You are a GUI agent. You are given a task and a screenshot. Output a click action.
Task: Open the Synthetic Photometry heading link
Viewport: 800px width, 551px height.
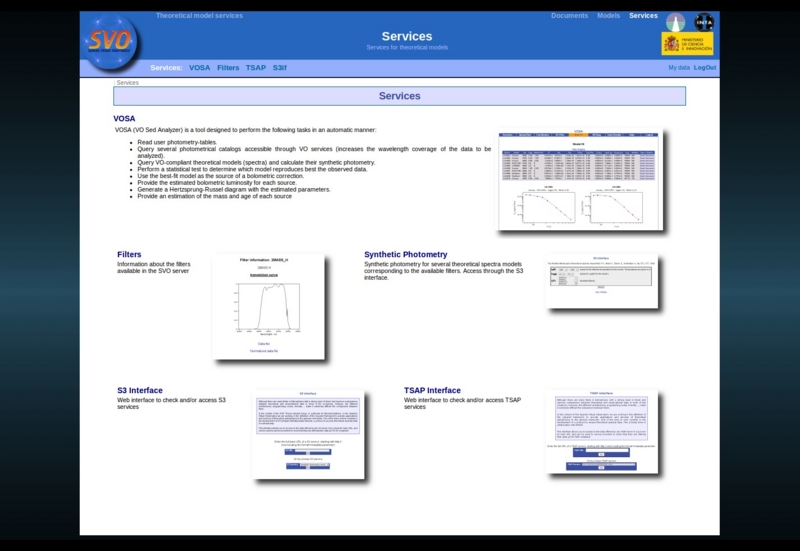click(x=406, y=255)
